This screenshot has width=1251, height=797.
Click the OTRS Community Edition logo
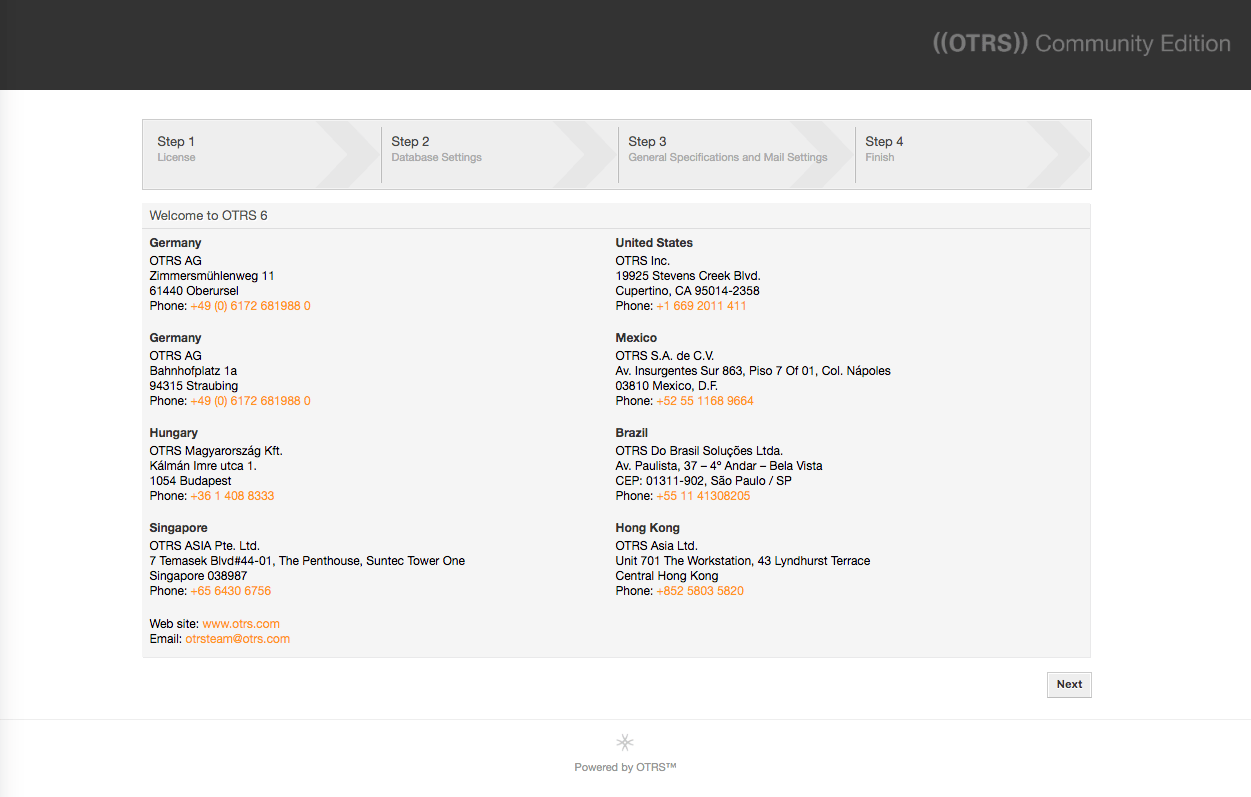click(x=1081, y=43)
